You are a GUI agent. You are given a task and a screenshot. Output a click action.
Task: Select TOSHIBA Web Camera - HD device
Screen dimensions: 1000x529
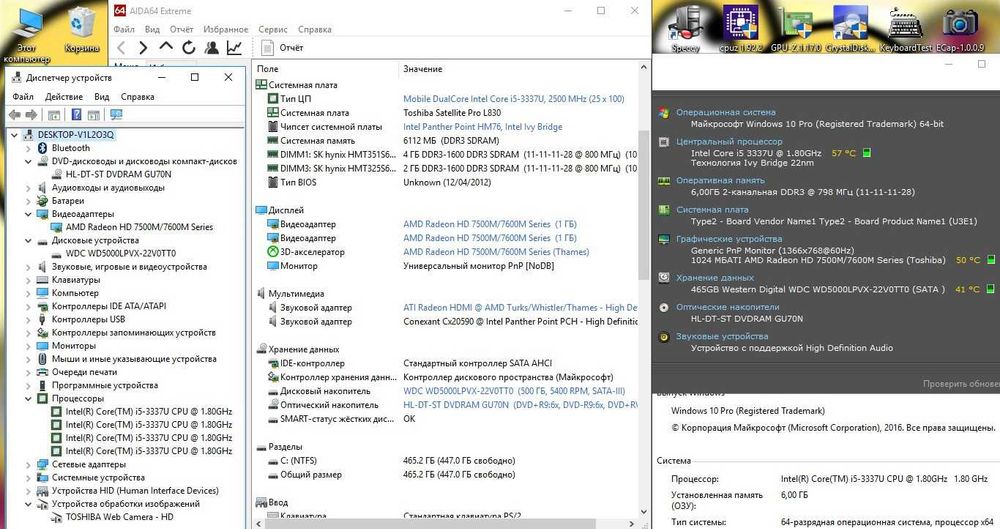pyautogui.click(x=119, y=517)
